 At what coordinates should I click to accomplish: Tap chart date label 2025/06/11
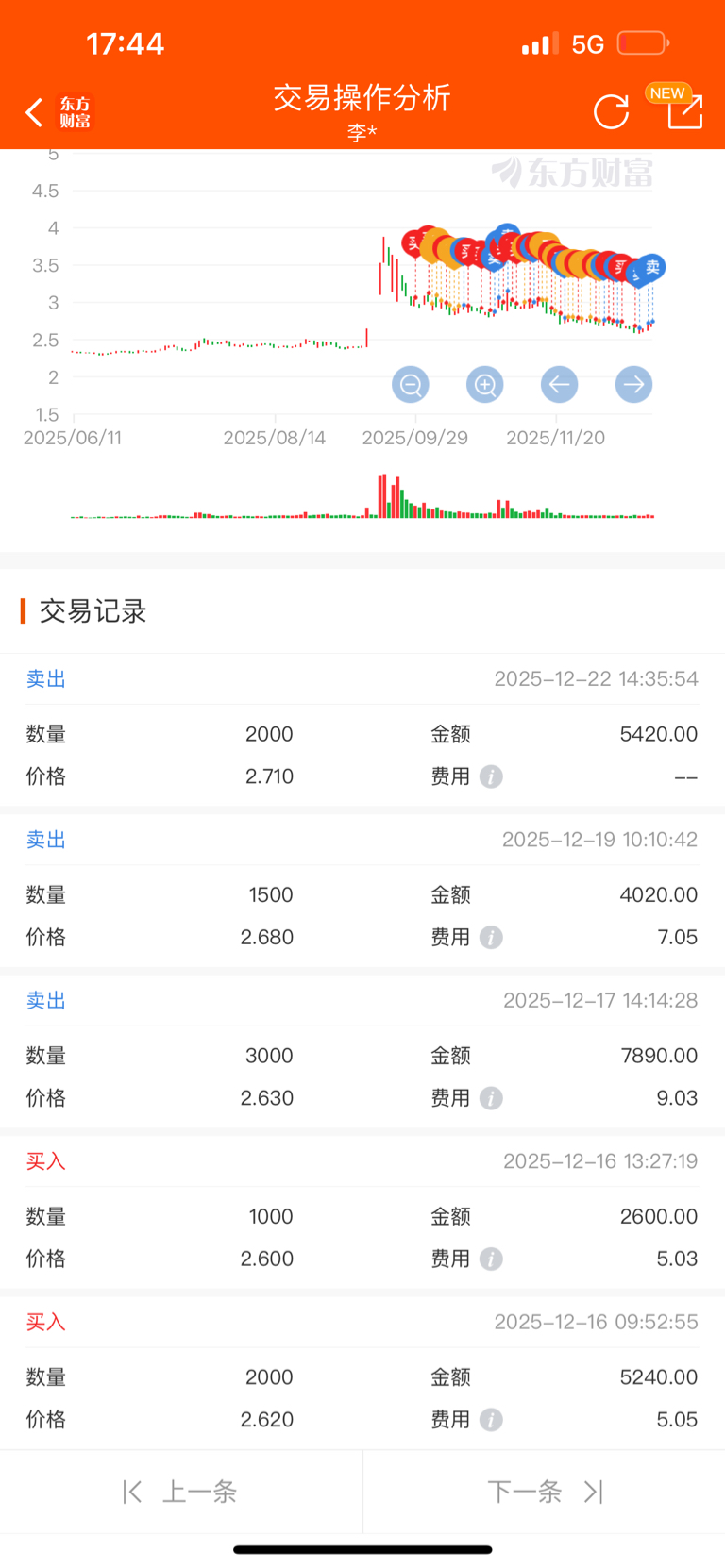point(73,438)
